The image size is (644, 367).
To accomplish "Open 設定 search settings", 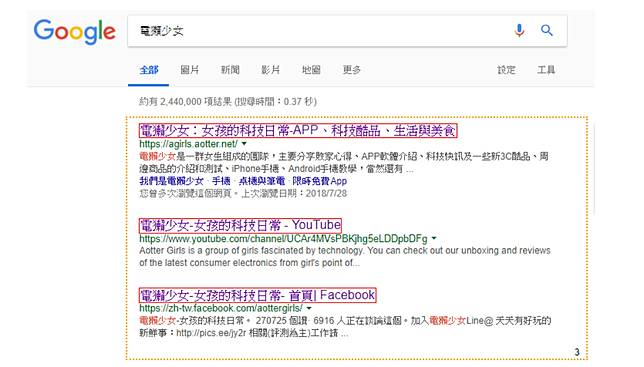I will 506,70.
